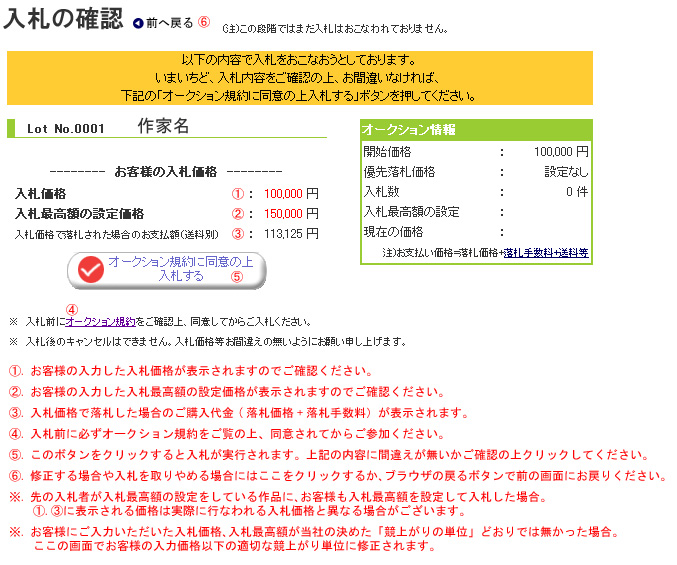Click the red checkmark icon on bid button
Image resolution: width=677 pixels, height=565 pixels.
click(91, 269)
